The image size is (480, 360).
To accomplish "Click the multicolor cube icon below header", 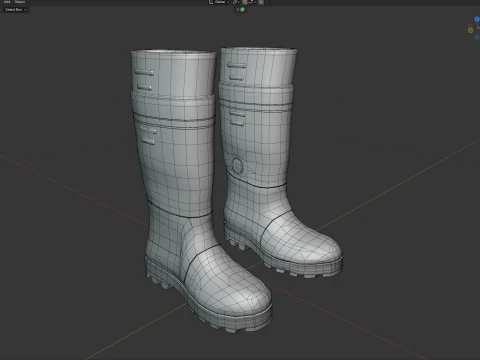I will 243,10.
